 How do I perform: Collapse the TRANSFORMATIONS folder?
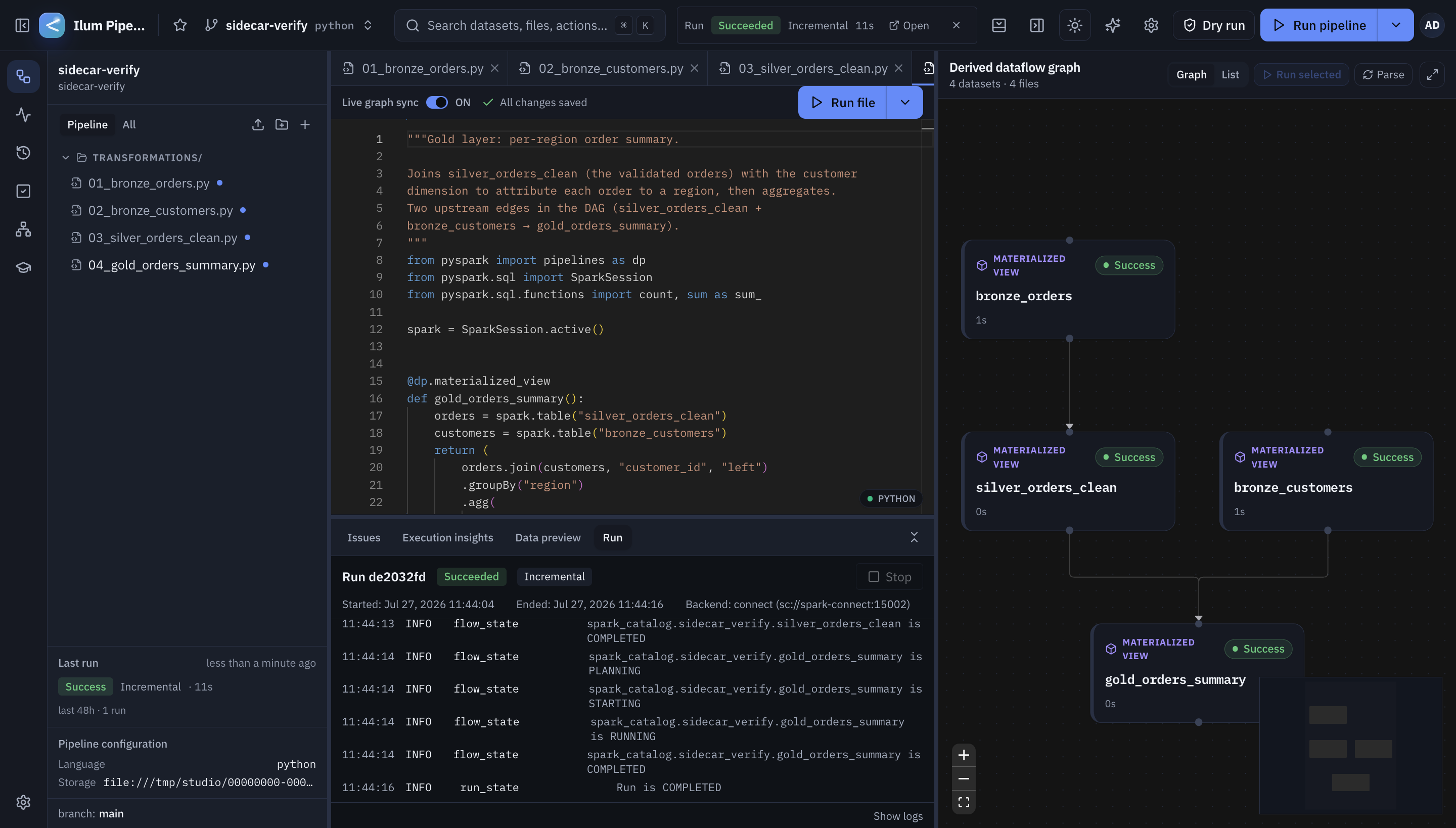pos(65,158)
